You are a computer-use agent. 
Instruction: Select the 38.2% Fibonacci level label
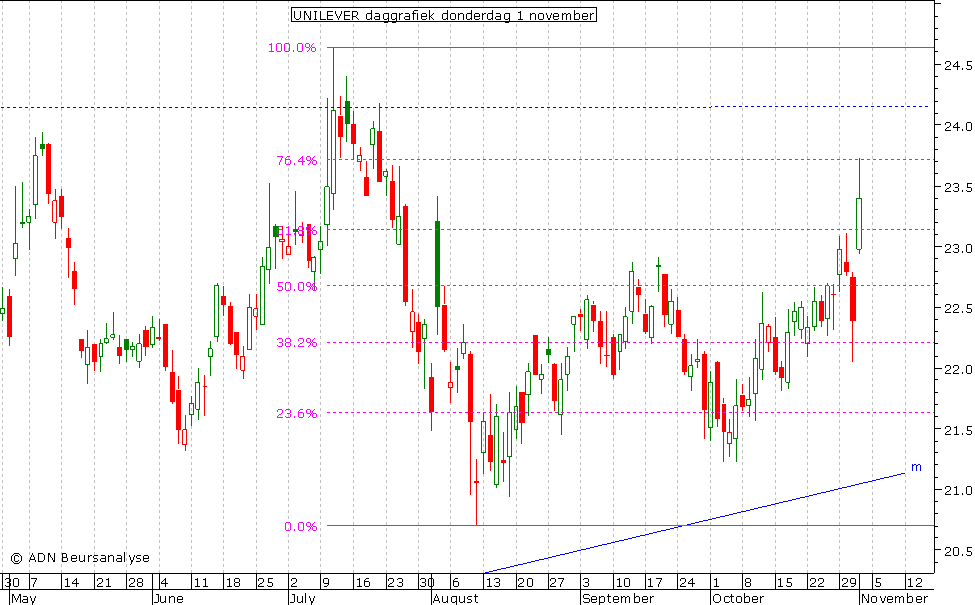297,343
